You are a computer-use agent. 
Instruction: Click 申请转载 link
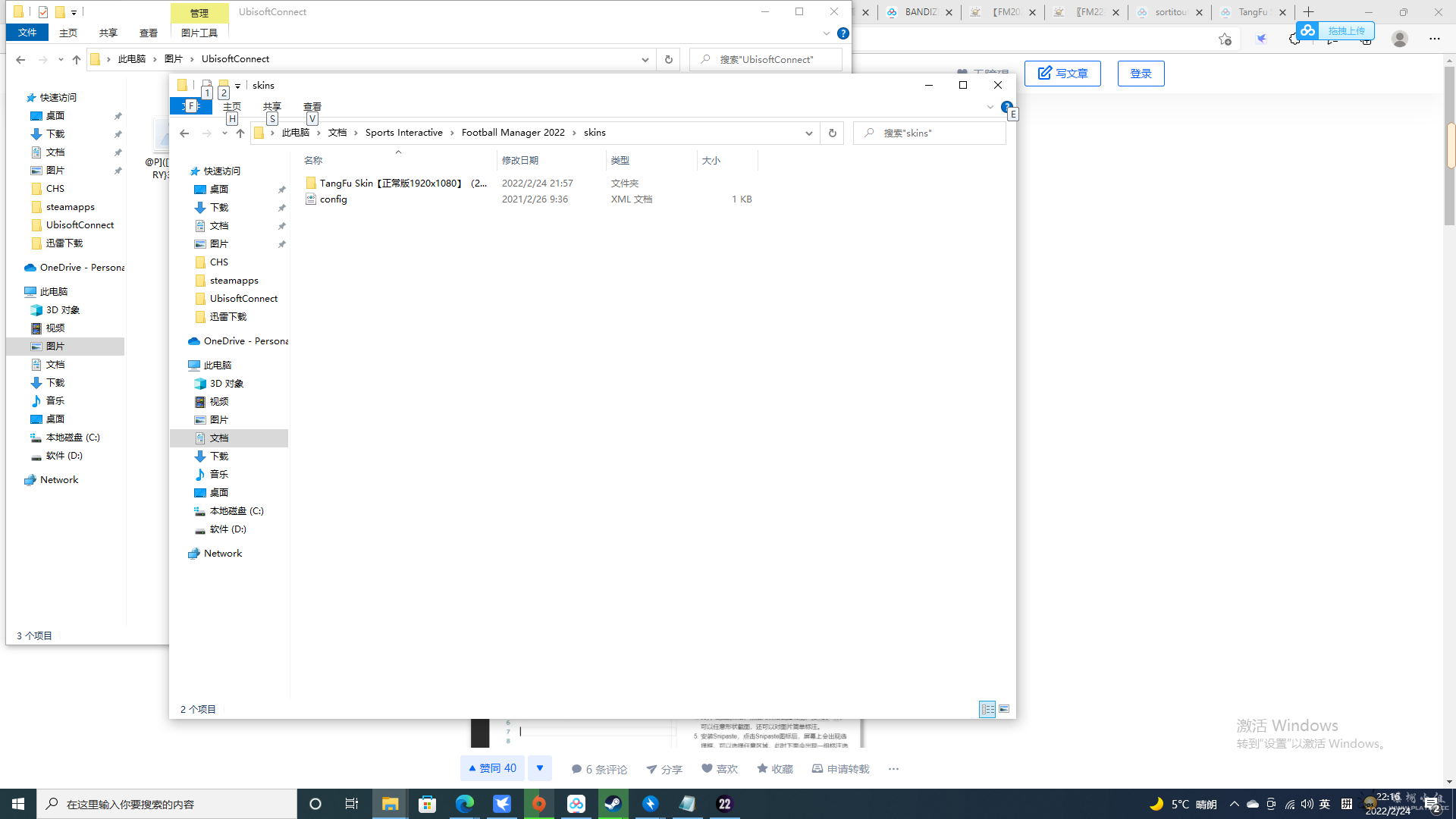coord(840,769)
